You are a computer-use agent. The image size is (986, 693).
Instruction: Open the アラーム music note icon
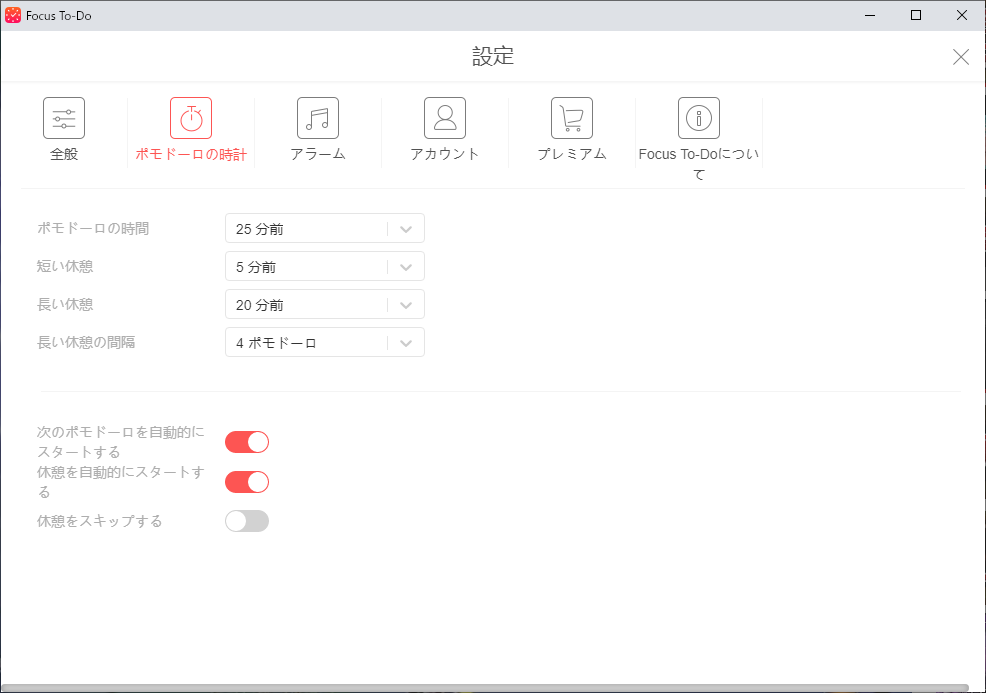pyautogui.click(x=318, y=118)
